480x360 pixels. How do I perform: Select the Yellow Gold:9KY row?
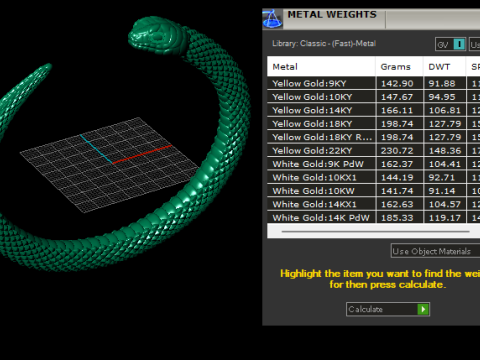[373, 83]
